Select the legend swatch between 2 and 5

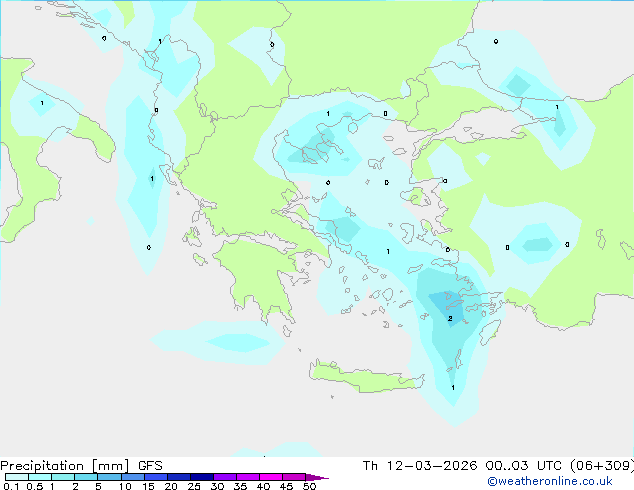86,477
